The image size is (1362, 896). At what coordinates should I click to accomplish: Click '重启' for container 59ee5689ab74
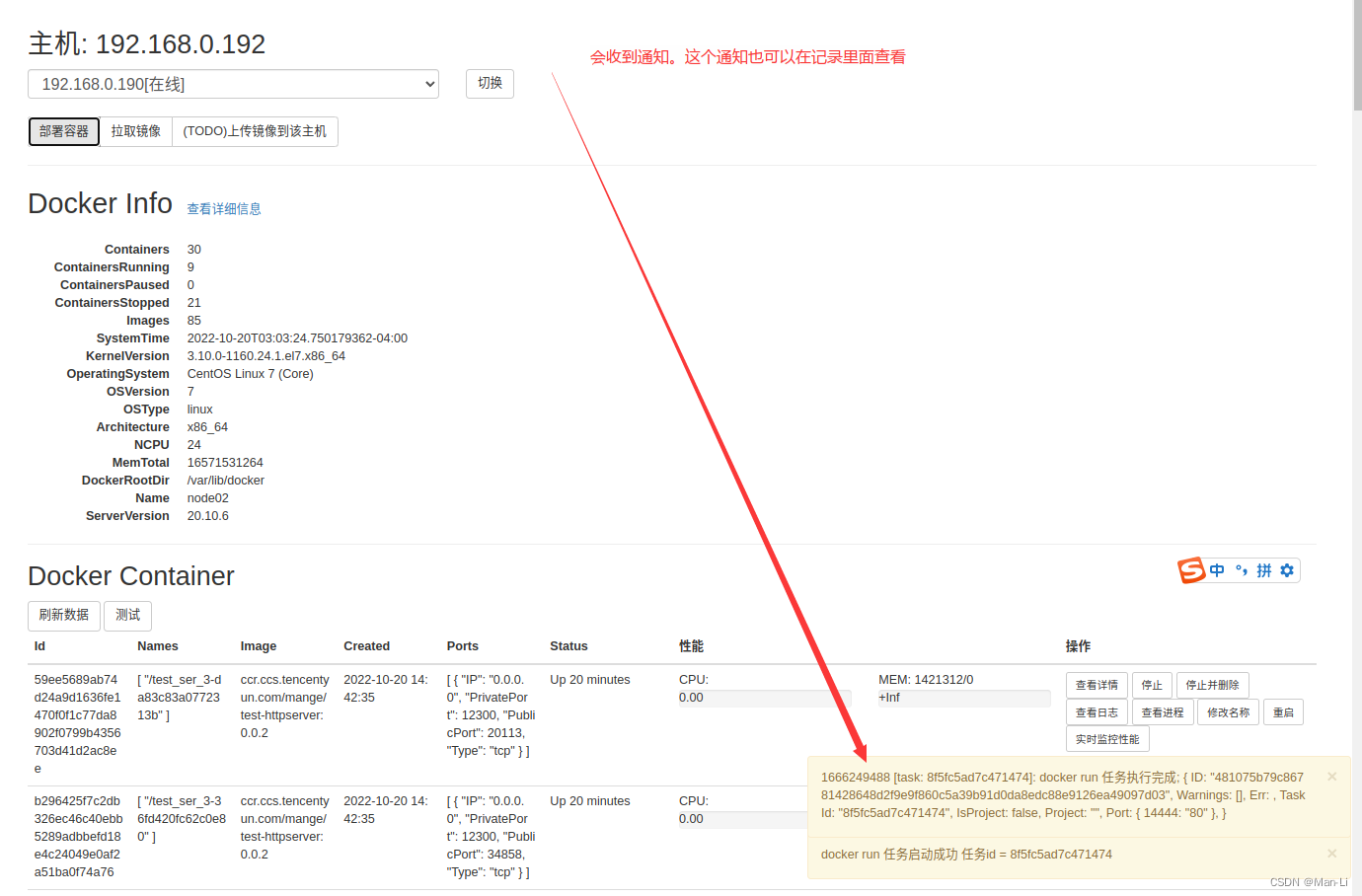[x=1283, y=712]
